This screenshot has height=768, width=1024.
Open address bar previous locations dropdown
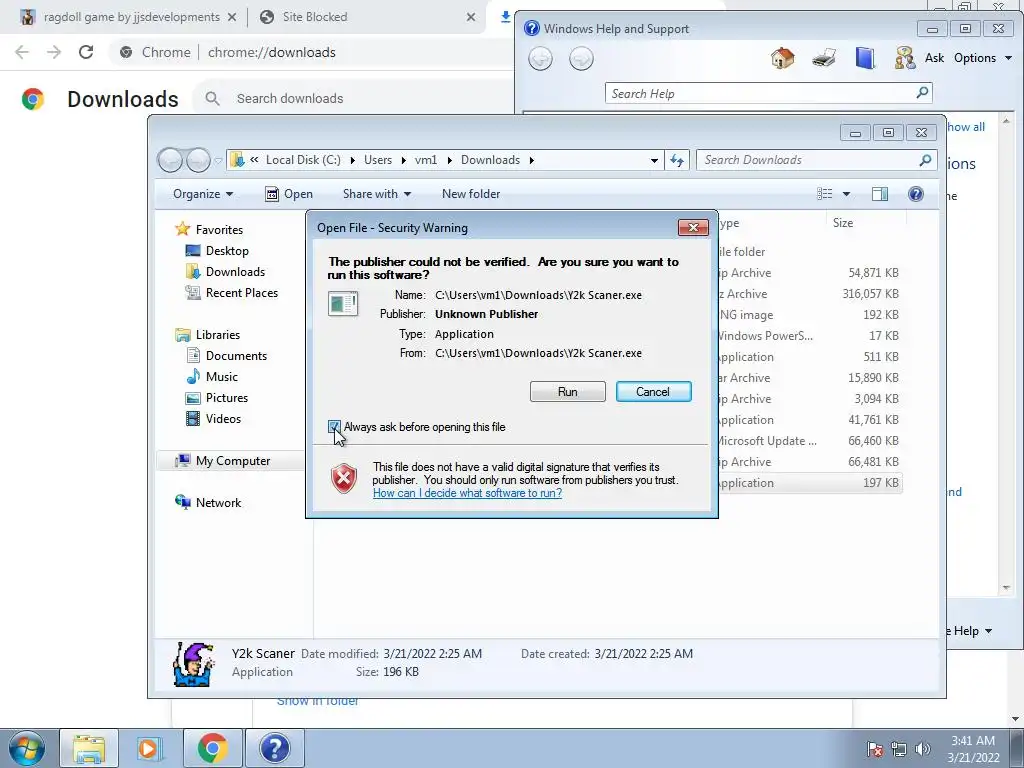tap(654, 161)
